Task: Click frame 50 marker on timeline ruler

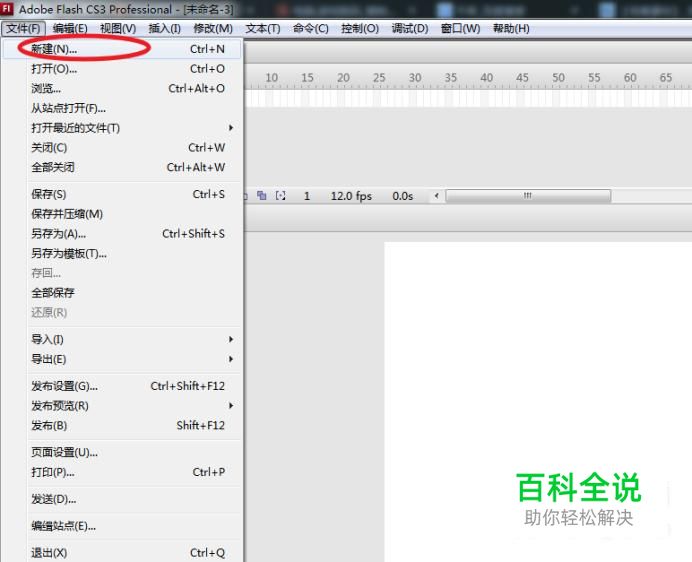Action: pos(558,78)
